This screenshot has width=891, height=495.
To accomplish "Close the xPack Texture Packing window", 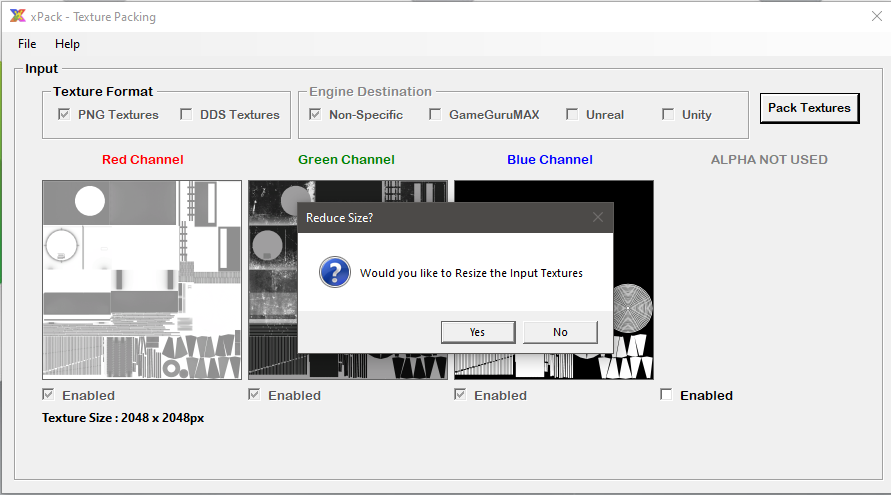I will 877,16.
